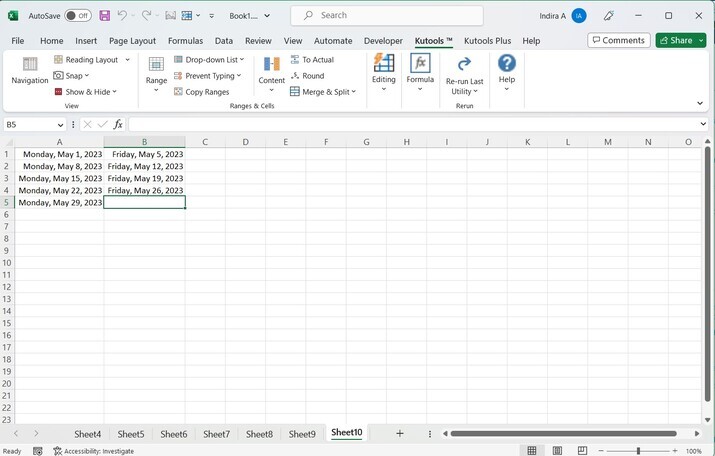Viewport: 715px width, 456px height.
Task: Switch to the Developer tab
Action: point(383,41)
